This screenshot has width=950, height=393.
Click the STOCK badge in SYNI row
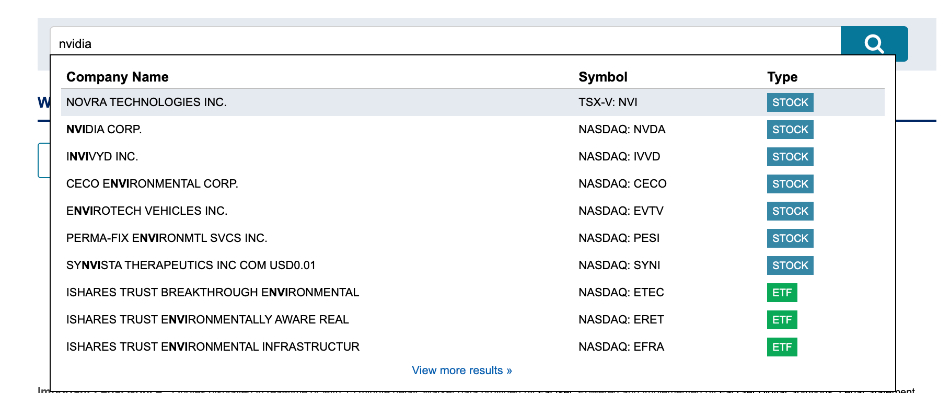point(790,265)
